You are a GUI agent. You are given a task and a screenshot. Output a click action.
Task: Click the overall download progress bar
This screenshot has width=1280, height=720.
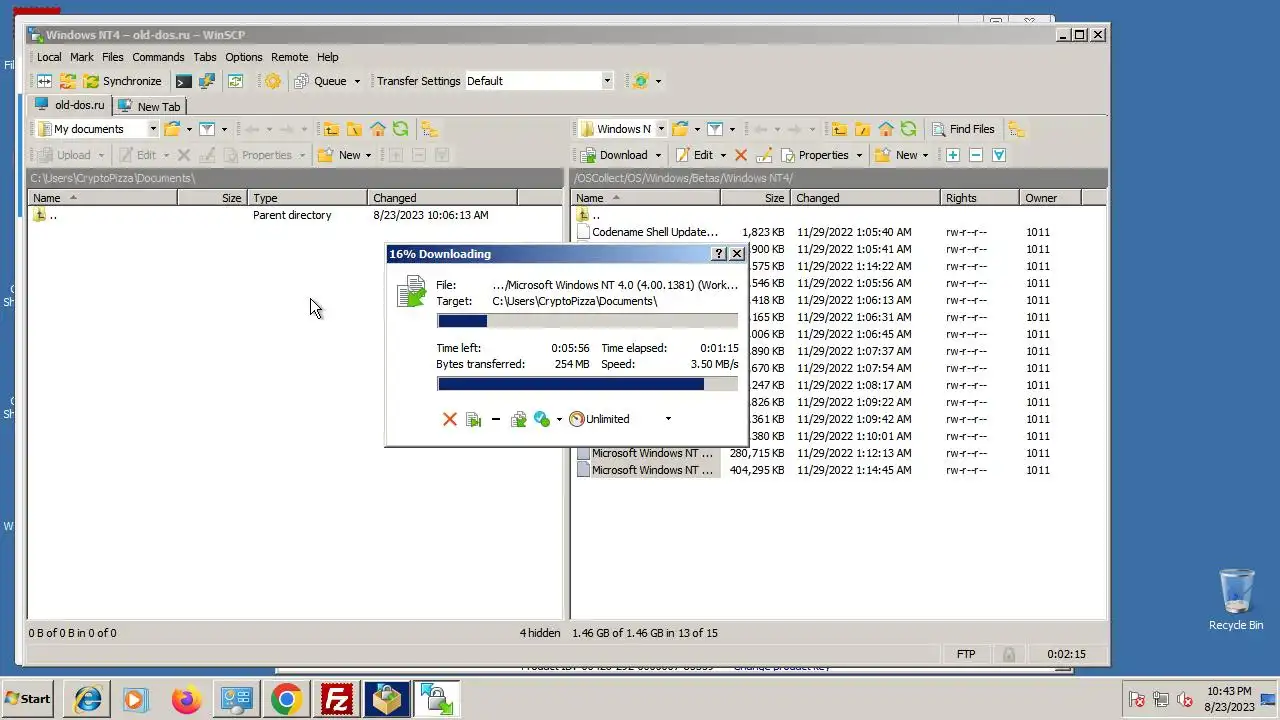pos(587,384)
